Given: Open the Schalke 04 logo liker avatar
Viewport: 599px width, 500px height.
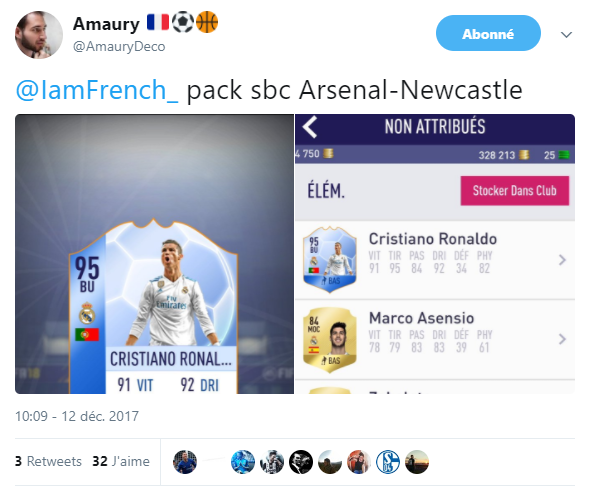Looking at the screenshot, I should click(x=388, y=462).
